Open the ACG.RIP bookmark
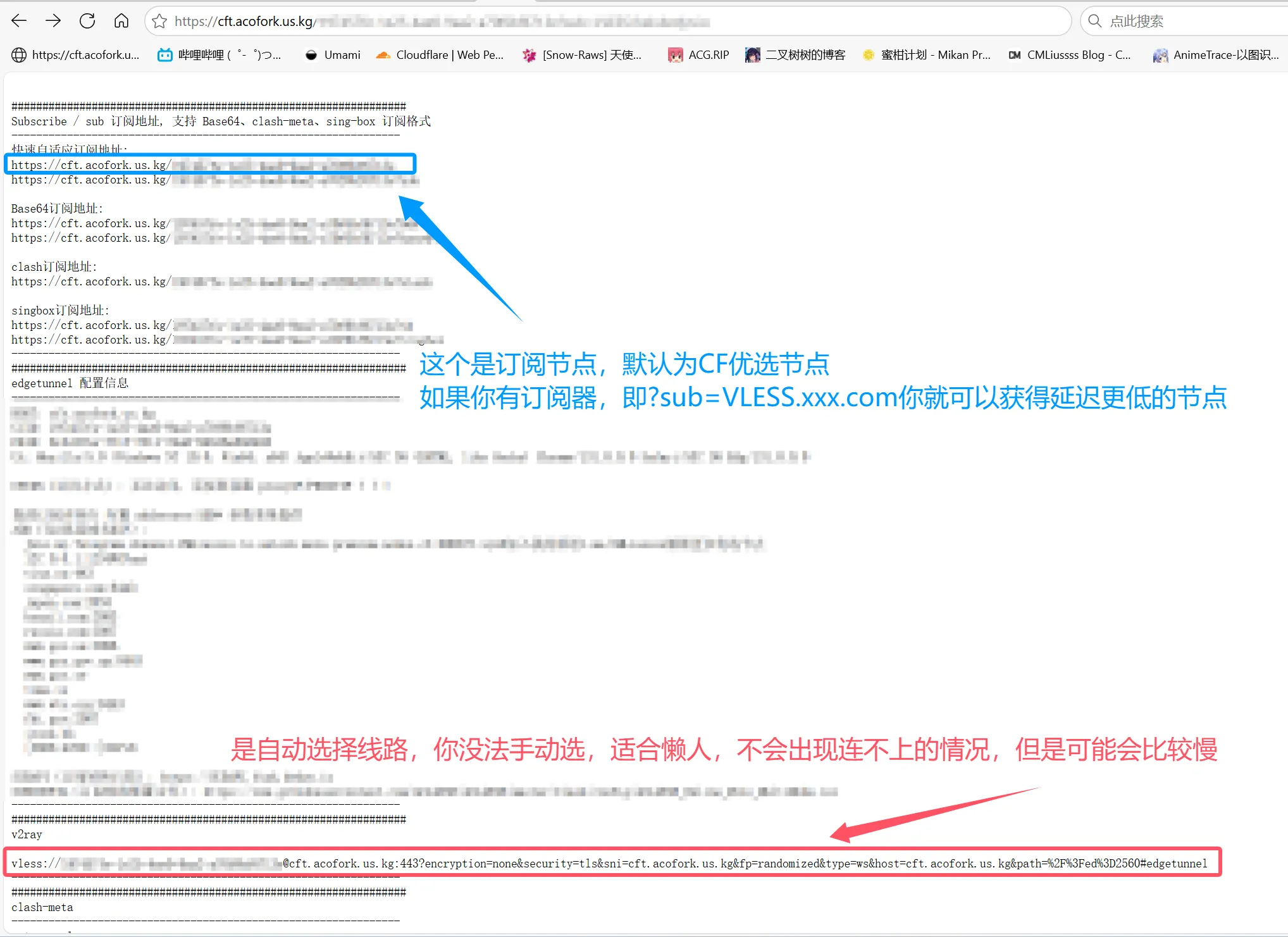The image size is (1288, 937). pos(698,55)
